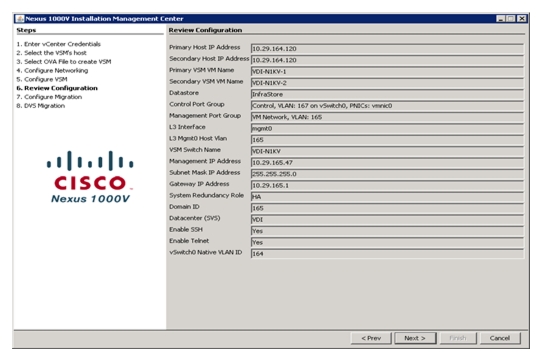The width and height of the screenshot is (543, 362).
Task: Click the Primary Host IP Address field
Action: [388, 49]
